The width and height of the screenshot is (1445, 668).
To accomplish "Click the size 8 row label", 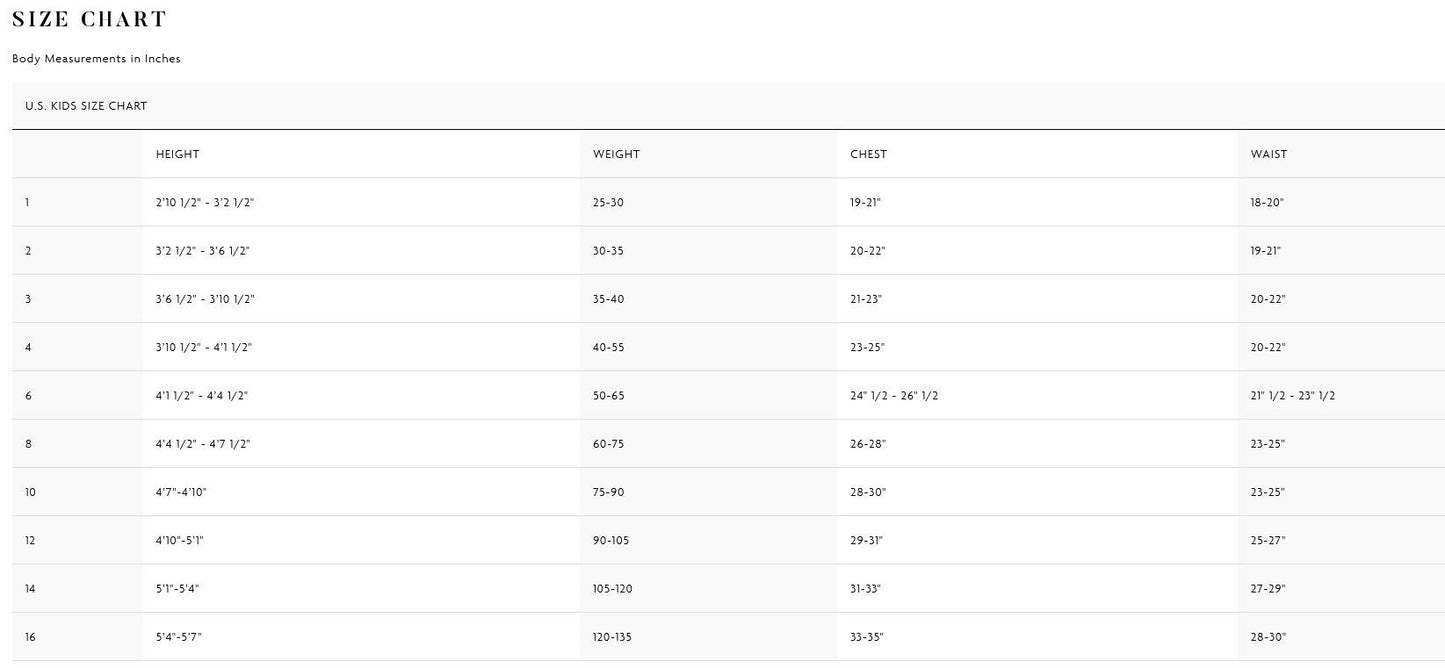I will [29, 444].
